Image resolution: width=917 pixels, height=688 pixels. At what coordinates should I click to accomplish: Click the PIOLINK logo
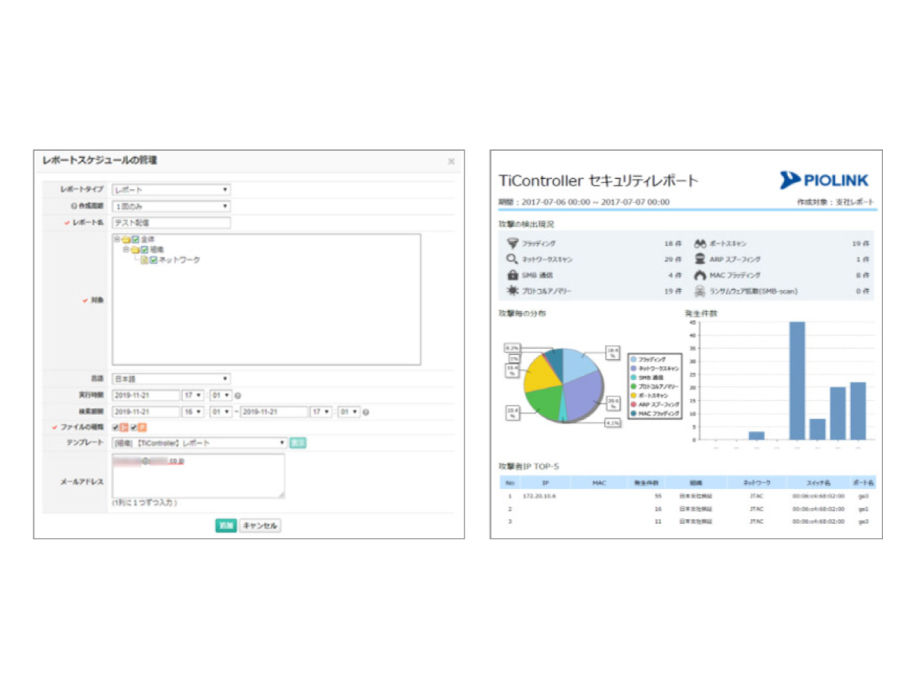(x=823, y=180)
